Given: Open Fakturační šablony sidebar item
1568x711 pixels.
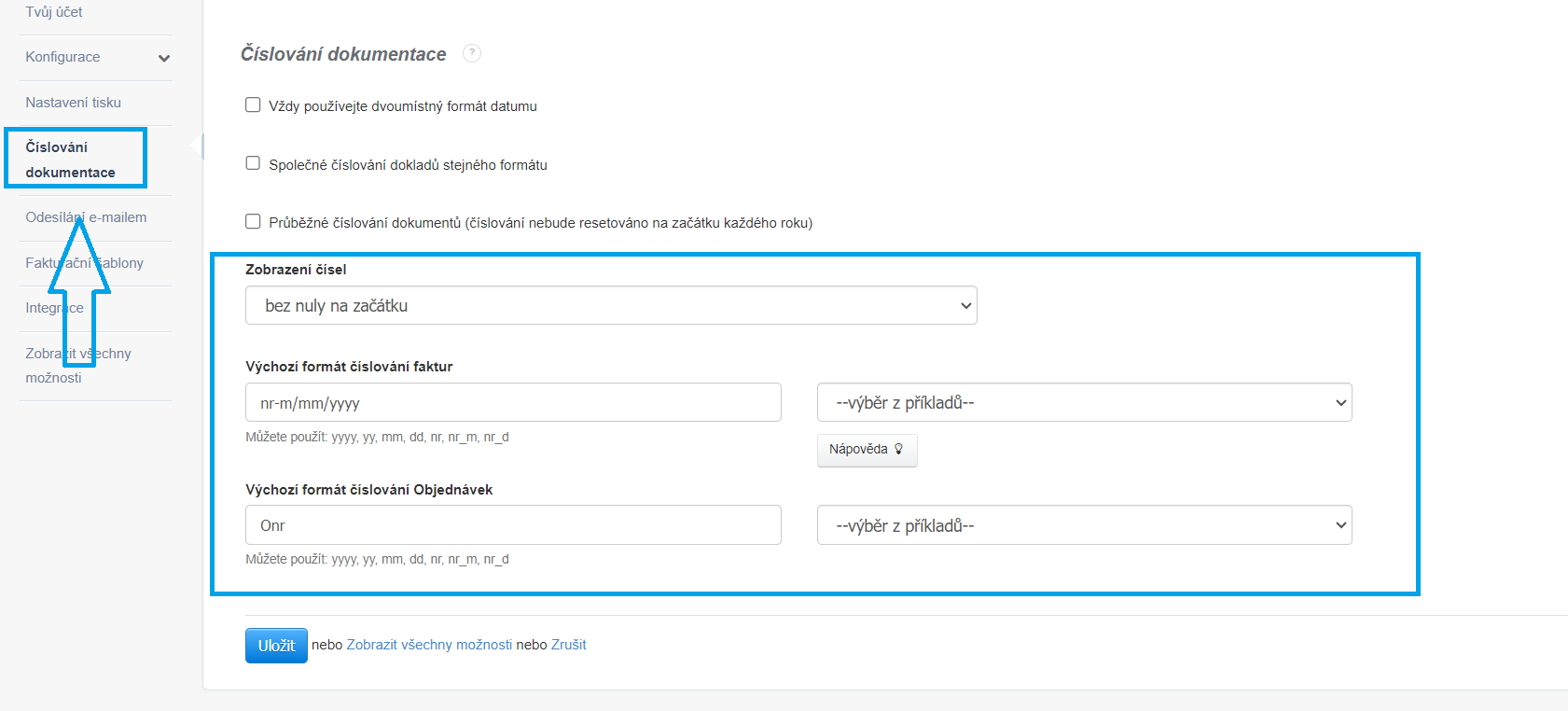Looking at the screenshot, I should click(84, 263).
